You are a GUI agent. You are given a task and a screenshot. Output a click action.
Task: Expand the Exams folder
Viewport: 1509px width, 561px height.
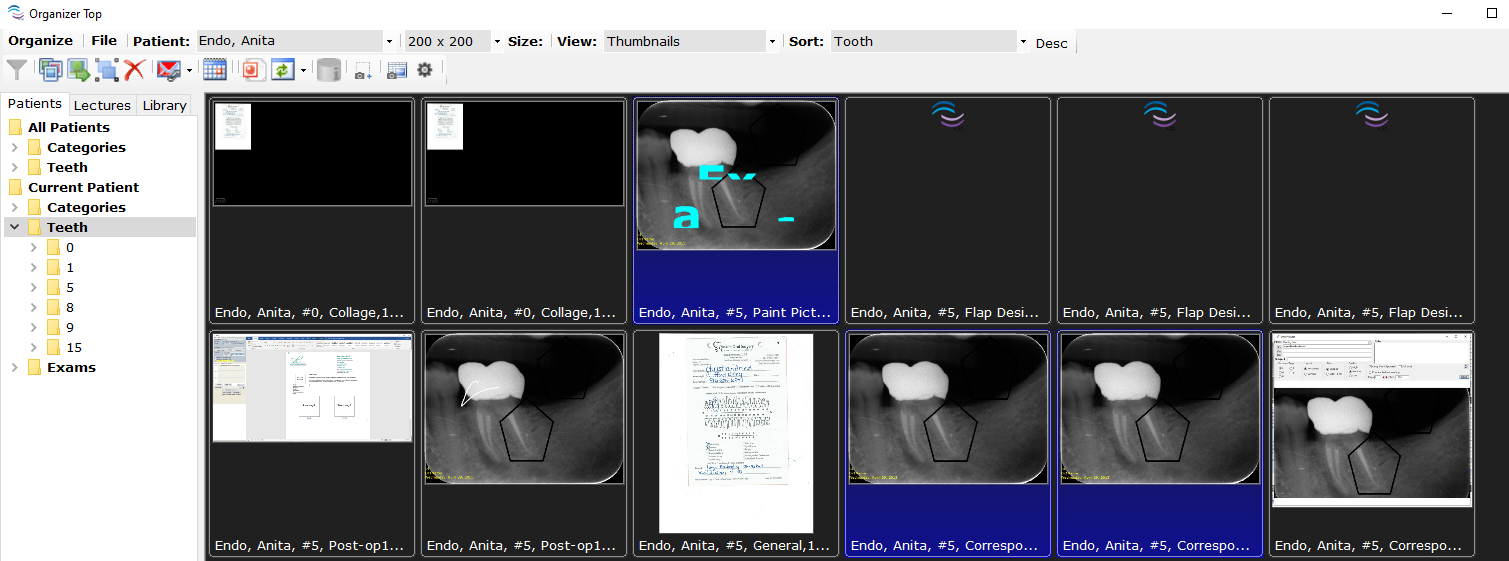click(15, 367)
